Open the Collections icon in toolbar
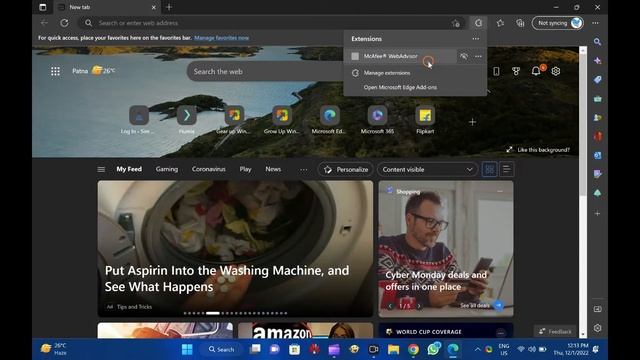Viewport: 640px width, 360px height. 520,23
